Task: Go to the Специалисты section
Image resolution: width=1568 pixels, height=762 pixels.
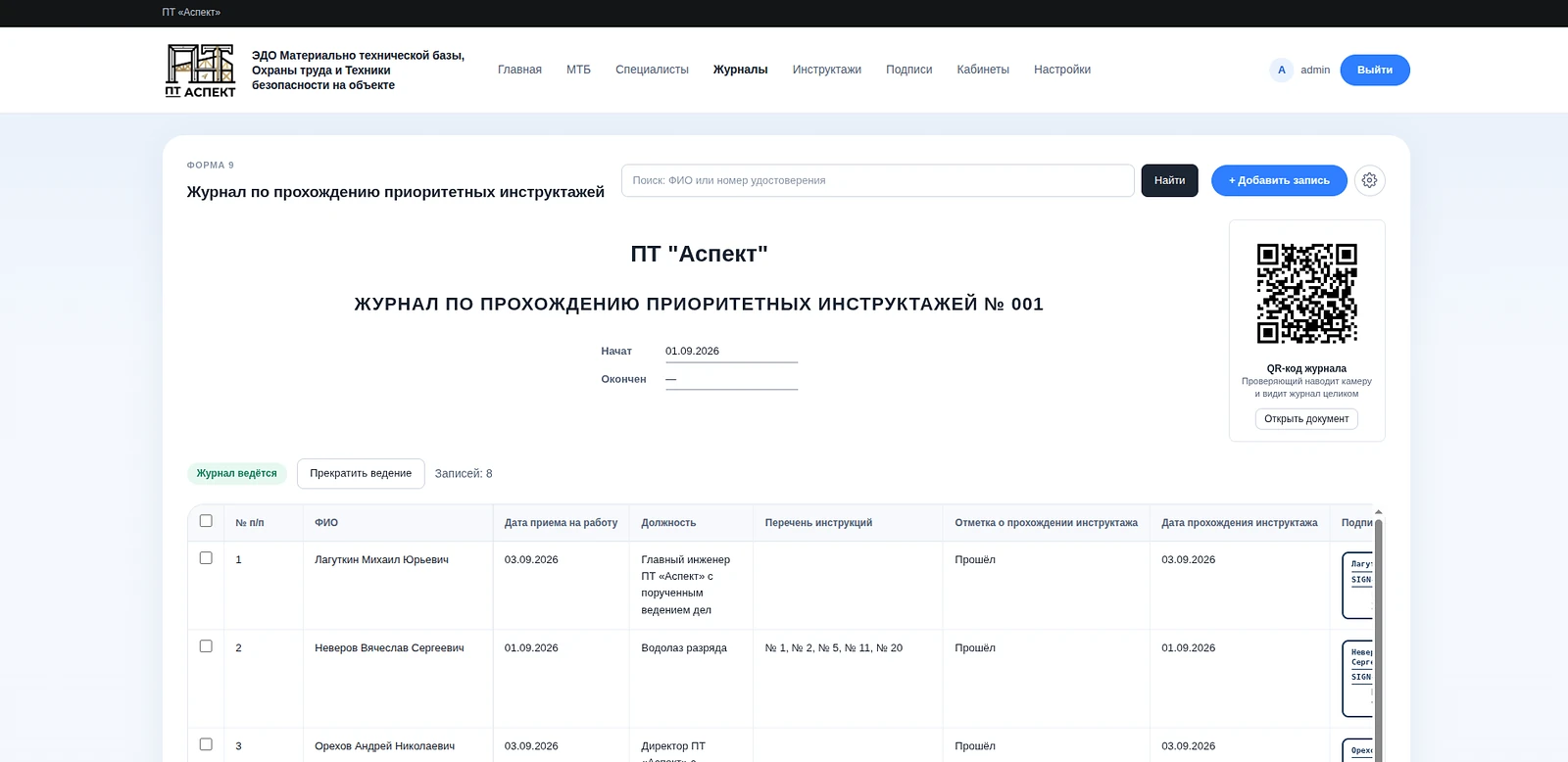Action: coord(652,70)
